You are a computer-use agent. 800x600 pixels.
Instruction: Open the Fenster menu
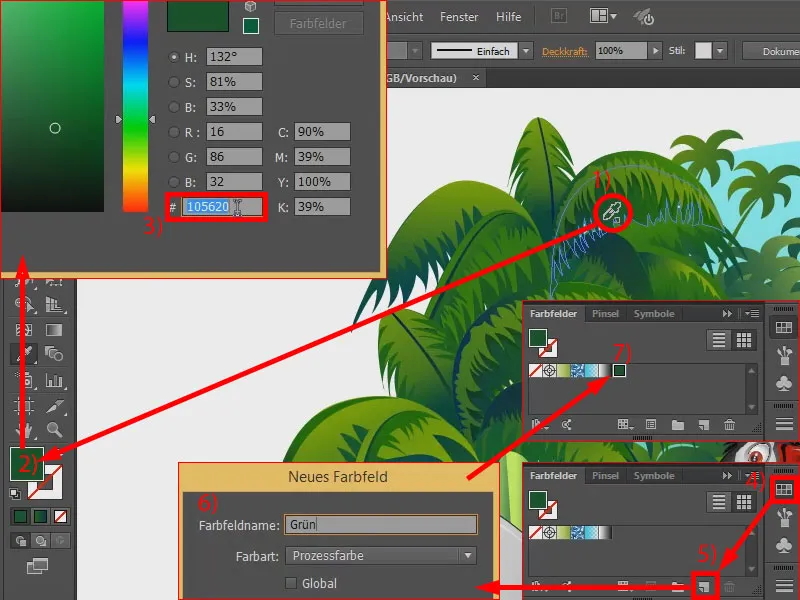pos(459,17)
